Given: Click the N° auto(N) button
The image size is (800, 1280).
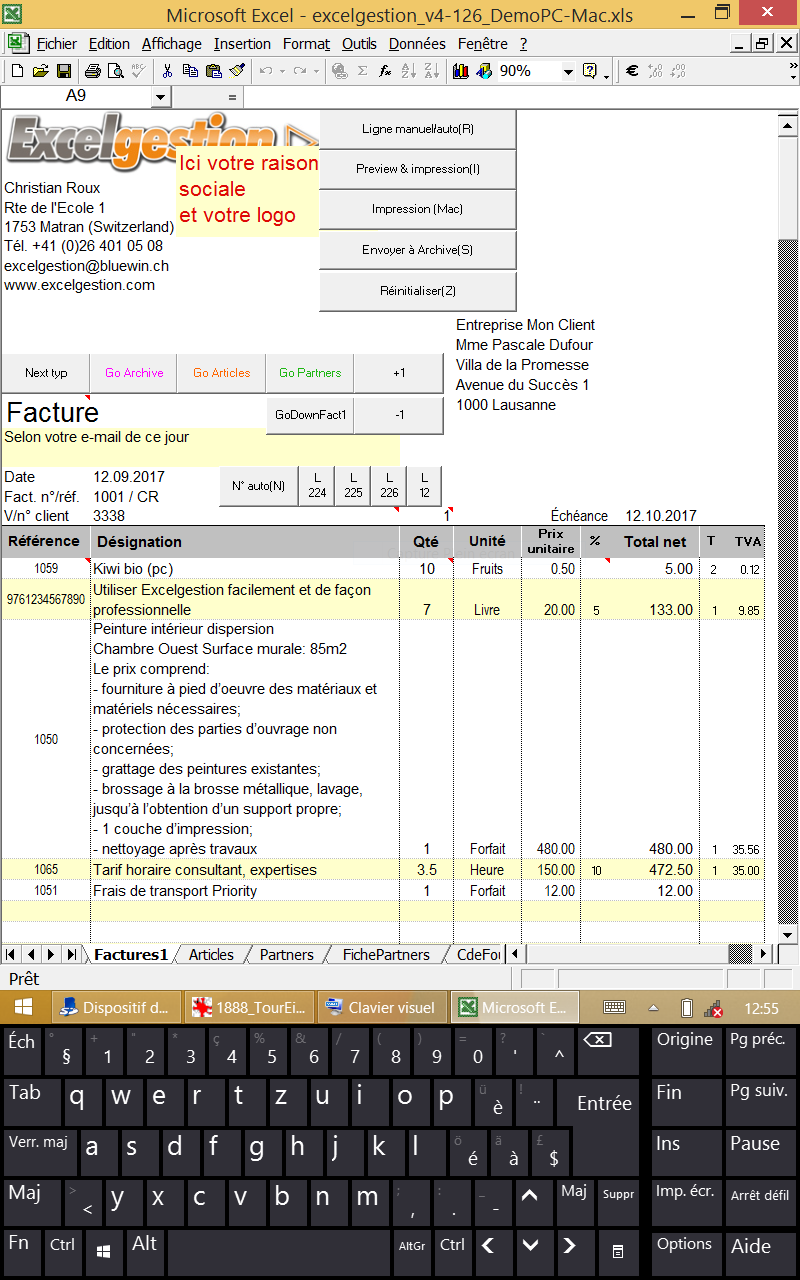Looking at the screenshot, I should [x=259, y=486].
